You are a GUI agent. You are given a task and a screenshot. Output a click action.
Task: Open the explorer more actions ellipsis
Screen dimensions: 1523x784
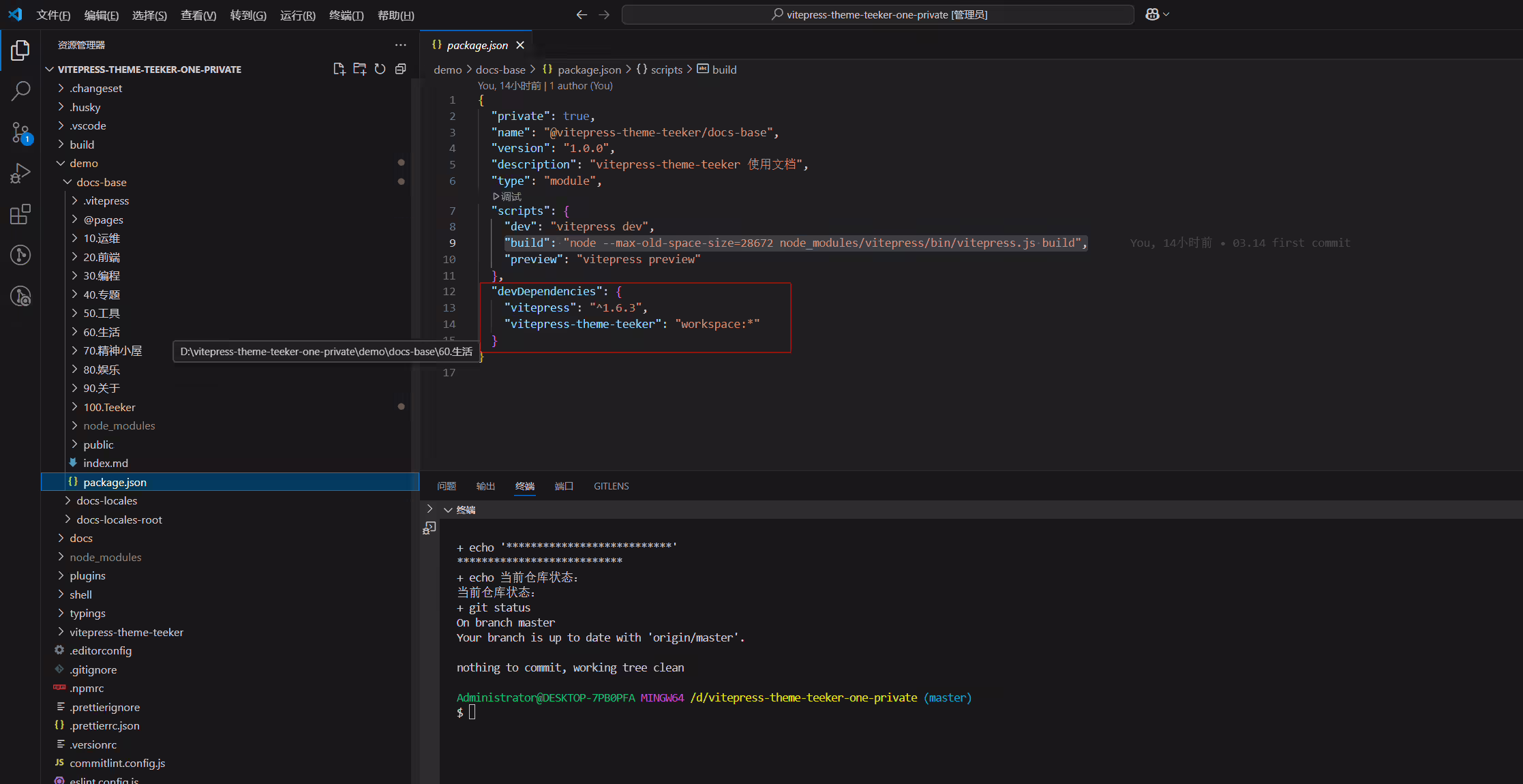(x=401, y=45)
